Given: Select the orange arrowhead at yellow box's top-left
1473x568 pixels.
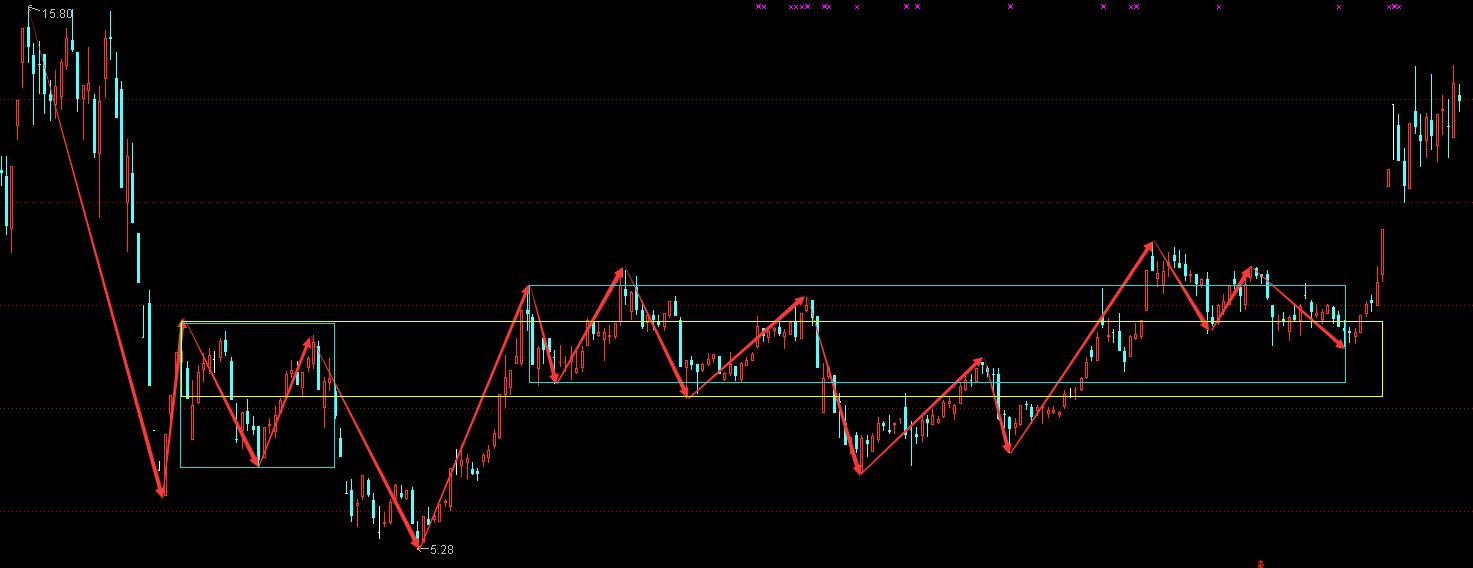Looking at the screenshot, I should point(181,324).
